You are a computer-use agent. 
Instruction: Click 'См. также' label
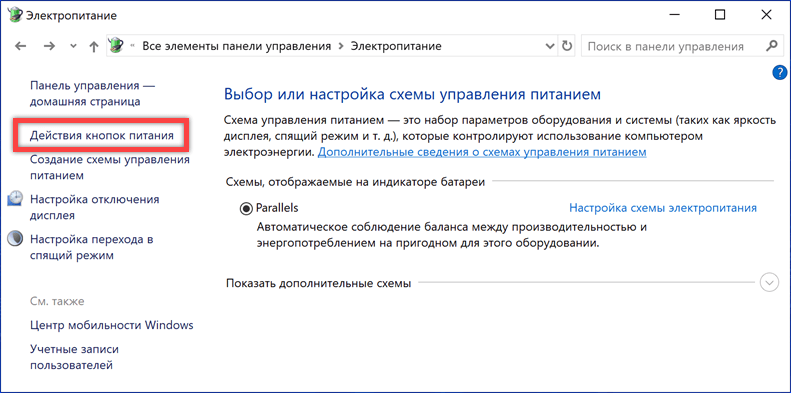click(57, 301)
